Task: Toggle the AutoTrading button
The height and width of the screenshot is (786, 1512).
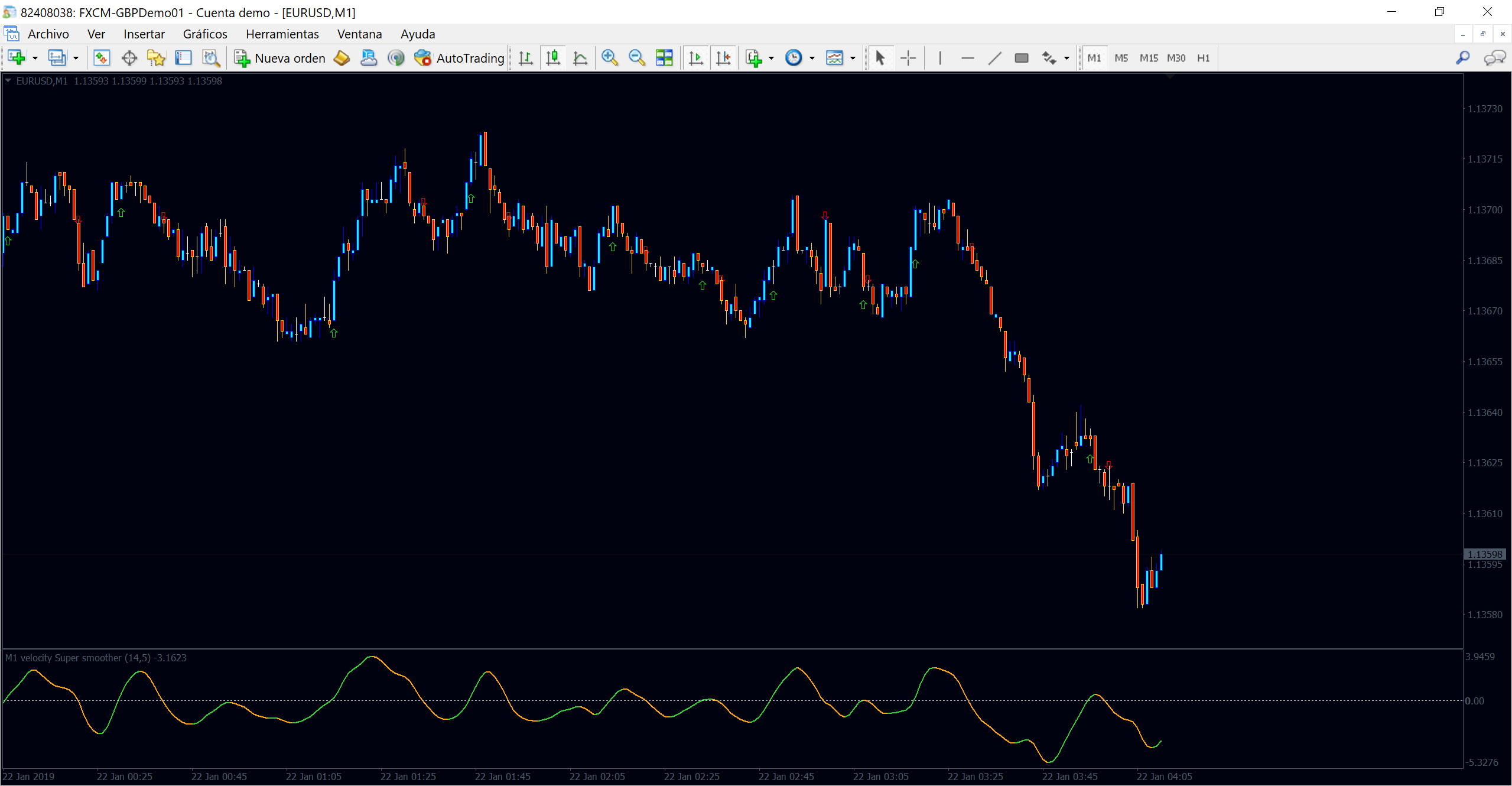Action: (460, 58)
